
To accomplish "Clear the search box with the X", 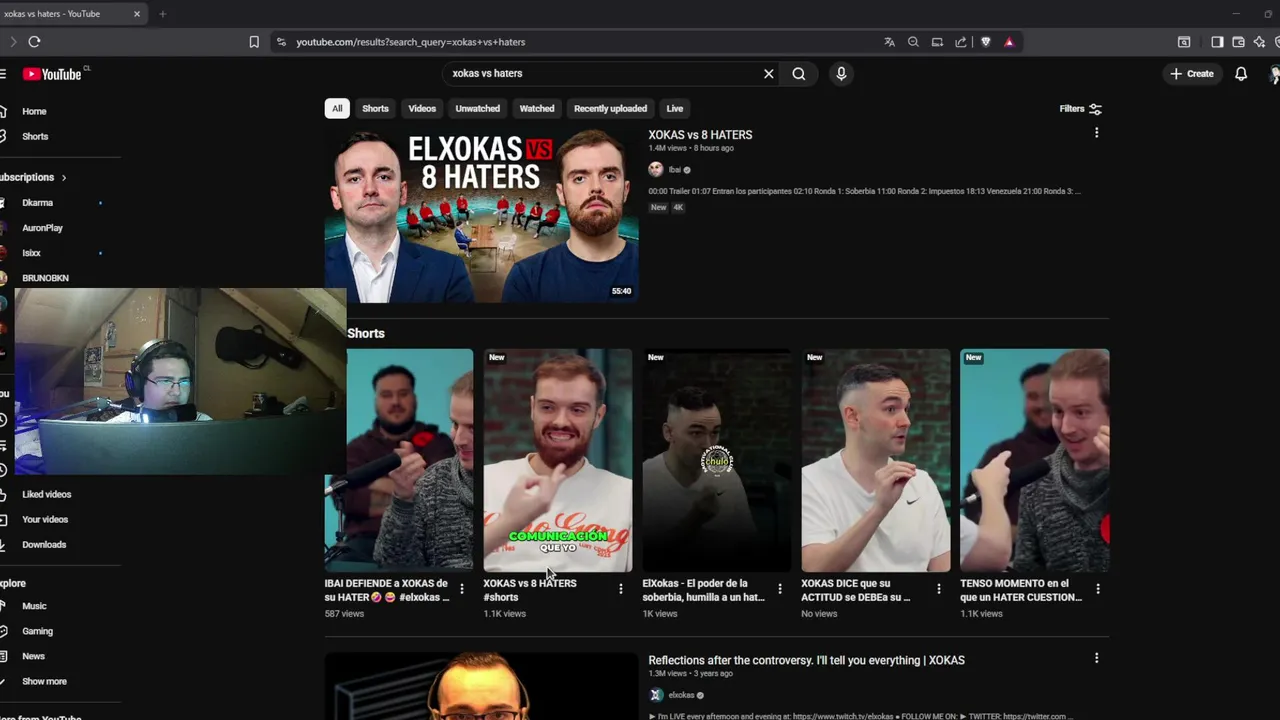I will click(x=769, y=73).
